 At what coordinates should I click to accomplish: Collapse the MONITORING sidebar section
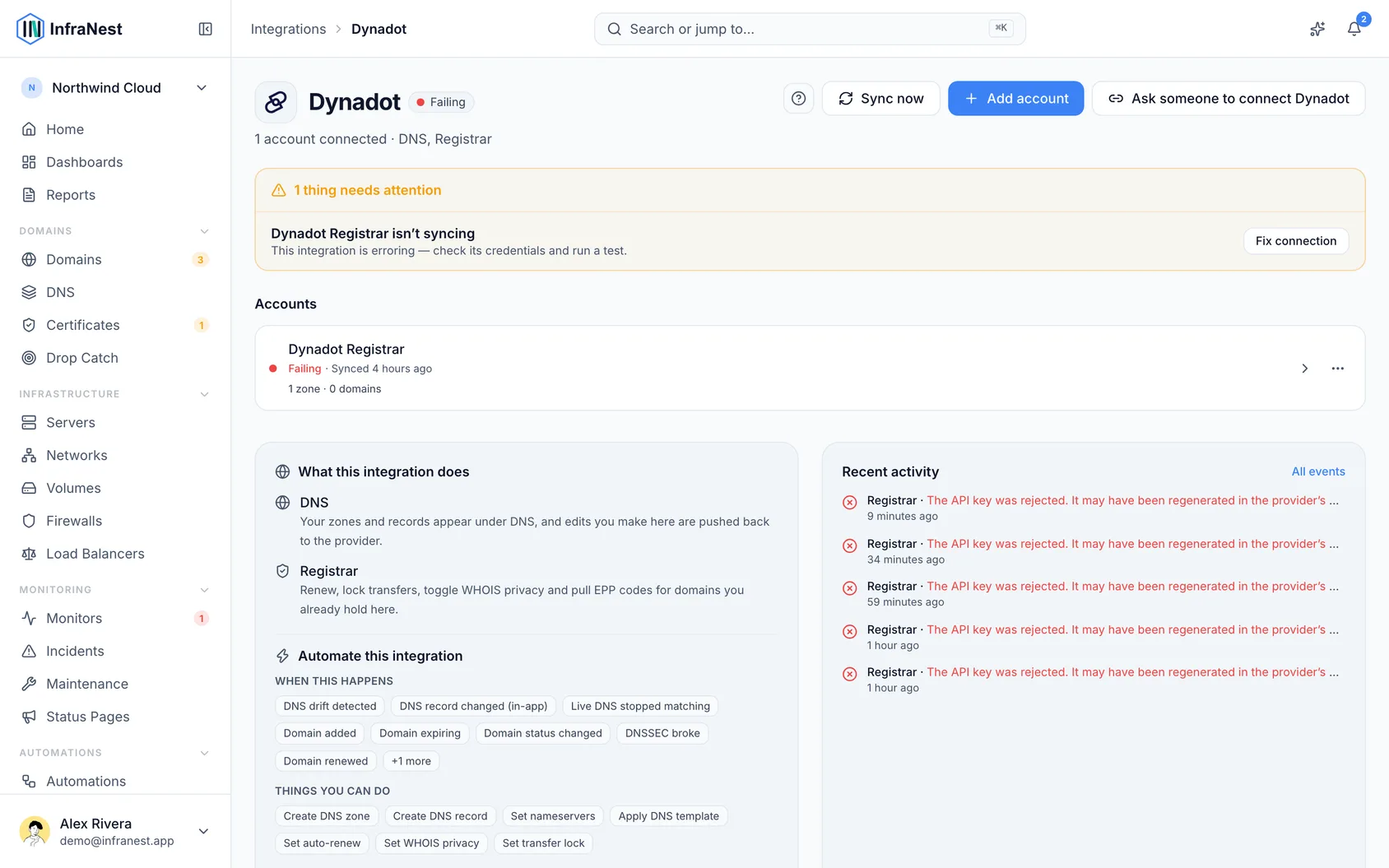tap(204, 590)
